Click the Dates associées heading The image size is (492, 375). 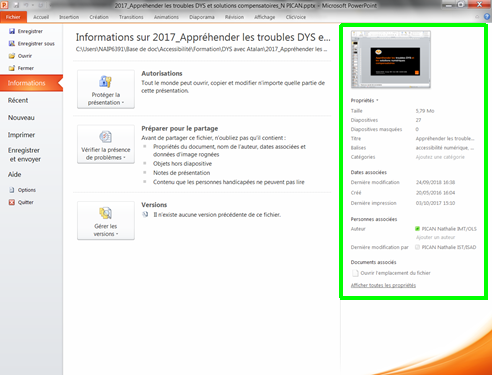369,172
